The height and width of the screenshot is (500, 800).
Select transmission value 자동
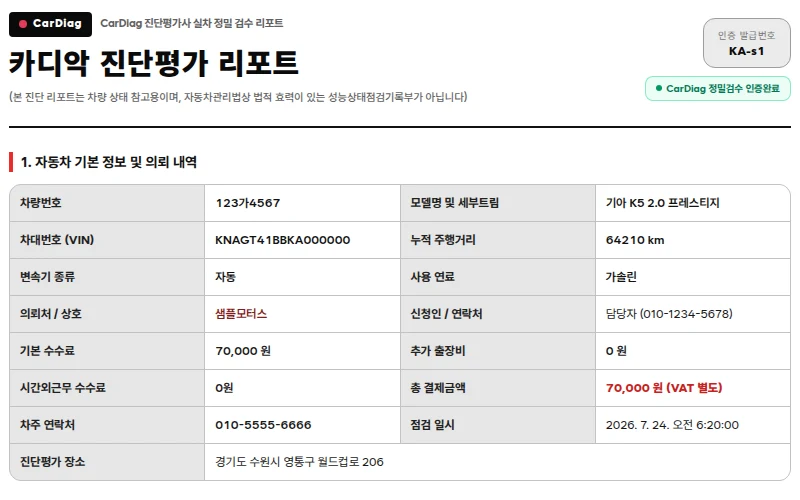(x=225, y=277)
